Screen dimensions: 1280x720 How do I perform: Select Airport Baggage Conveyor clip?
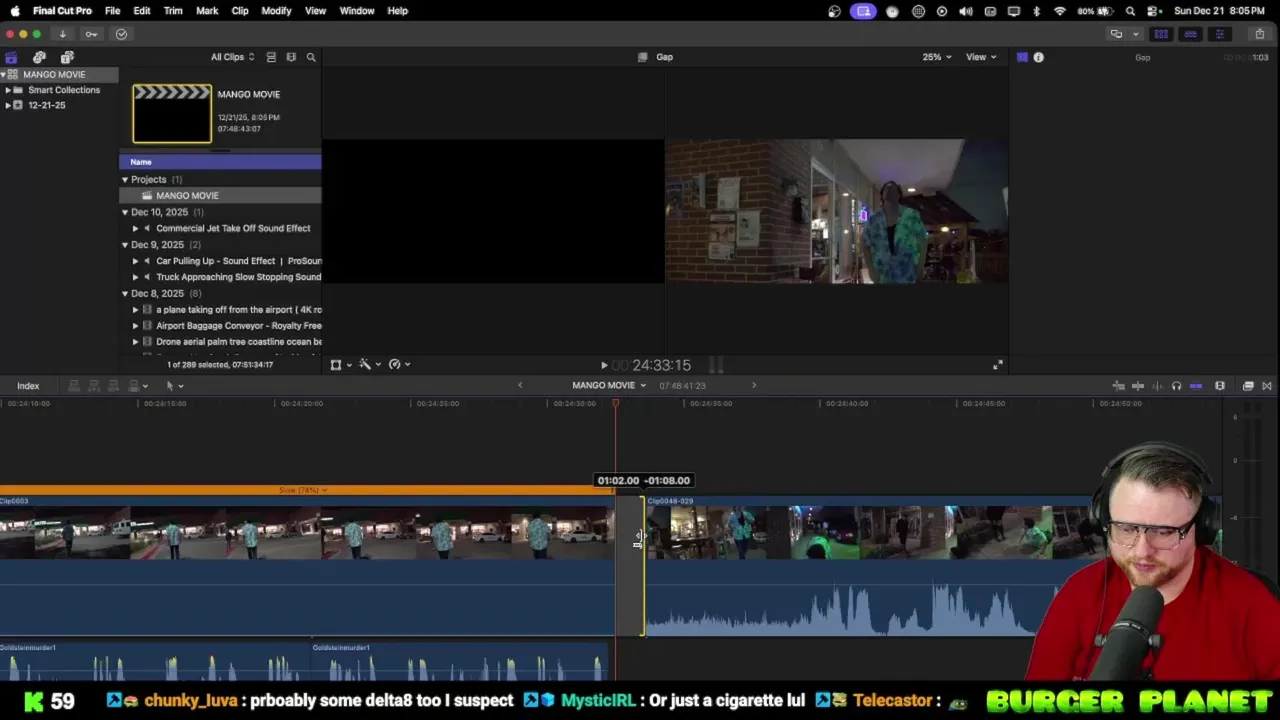pos(238,326)
